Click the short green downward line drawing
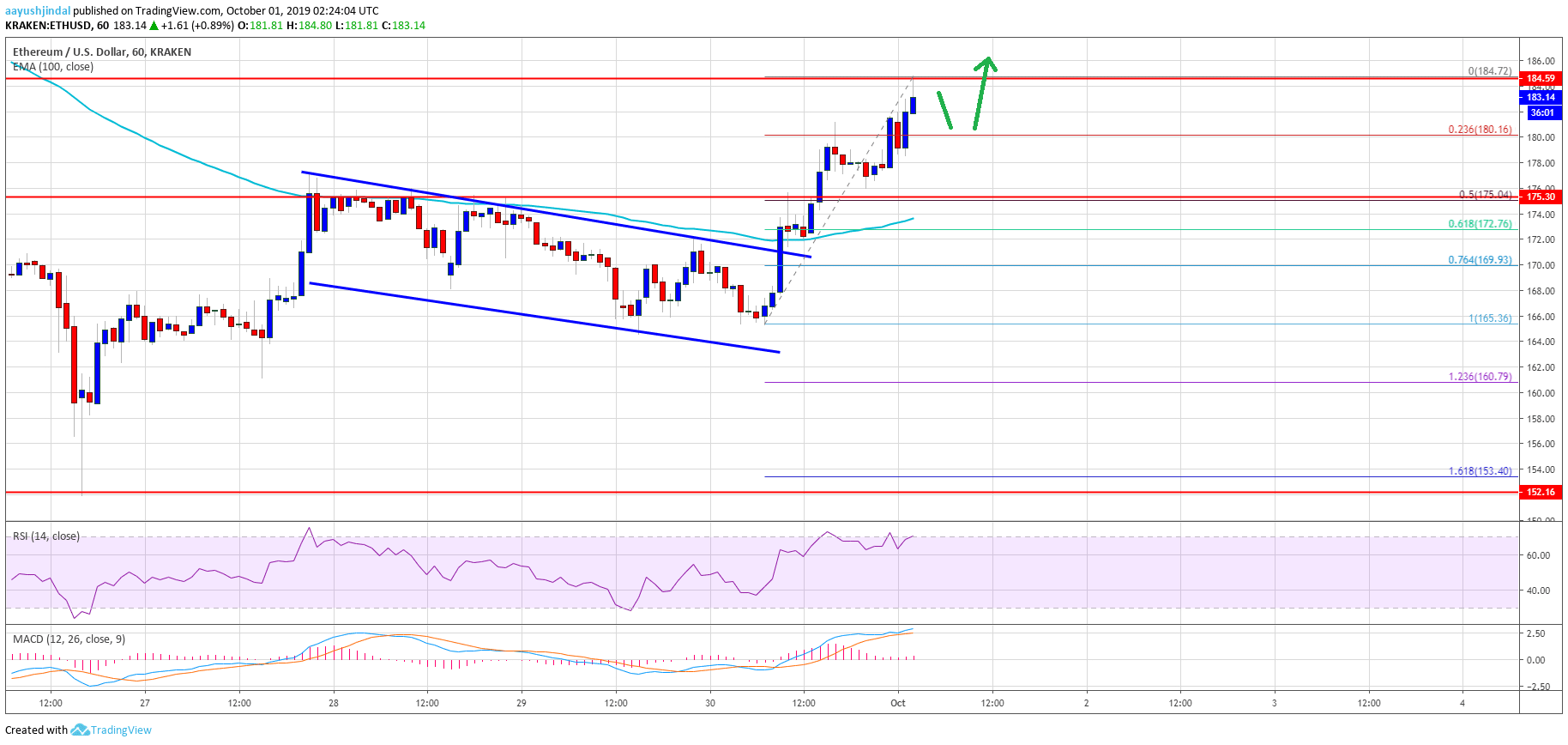Viewport: 1568px width, 745px height. 944,110
